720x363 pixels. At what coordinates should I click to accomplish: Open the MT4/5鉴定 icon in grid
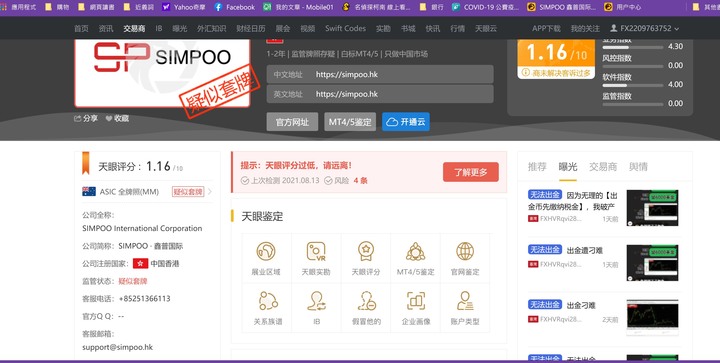[x=416, y=251]
